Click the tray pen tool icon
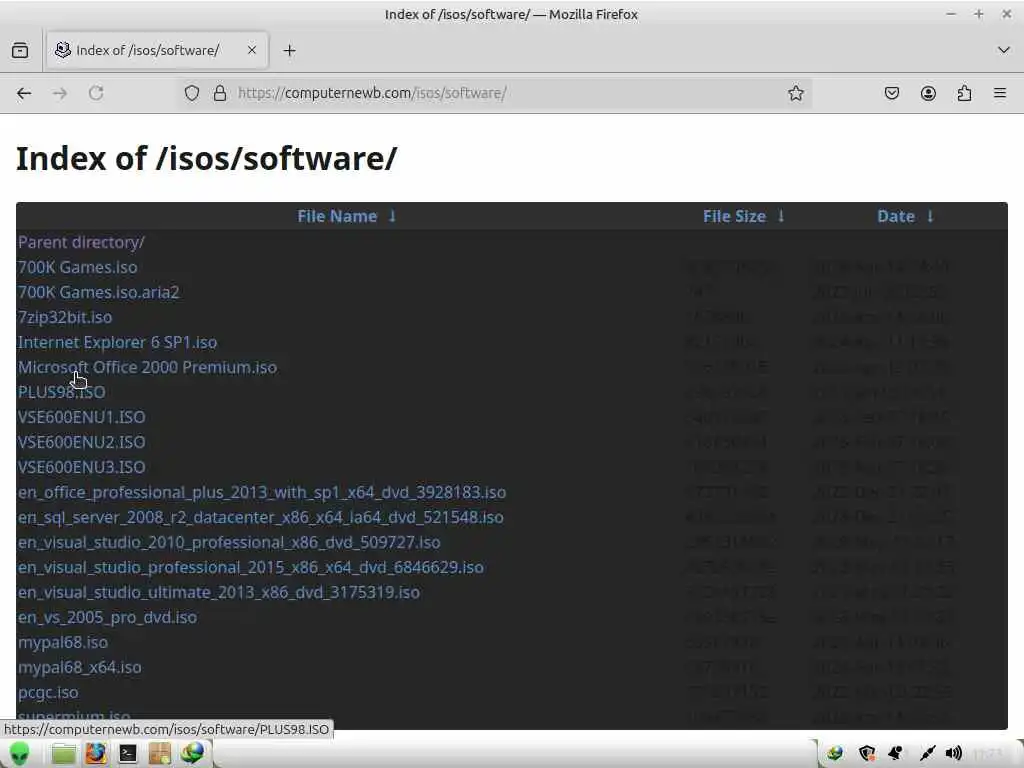This screenshot has height=768, width=1024. tap(926, 753)
